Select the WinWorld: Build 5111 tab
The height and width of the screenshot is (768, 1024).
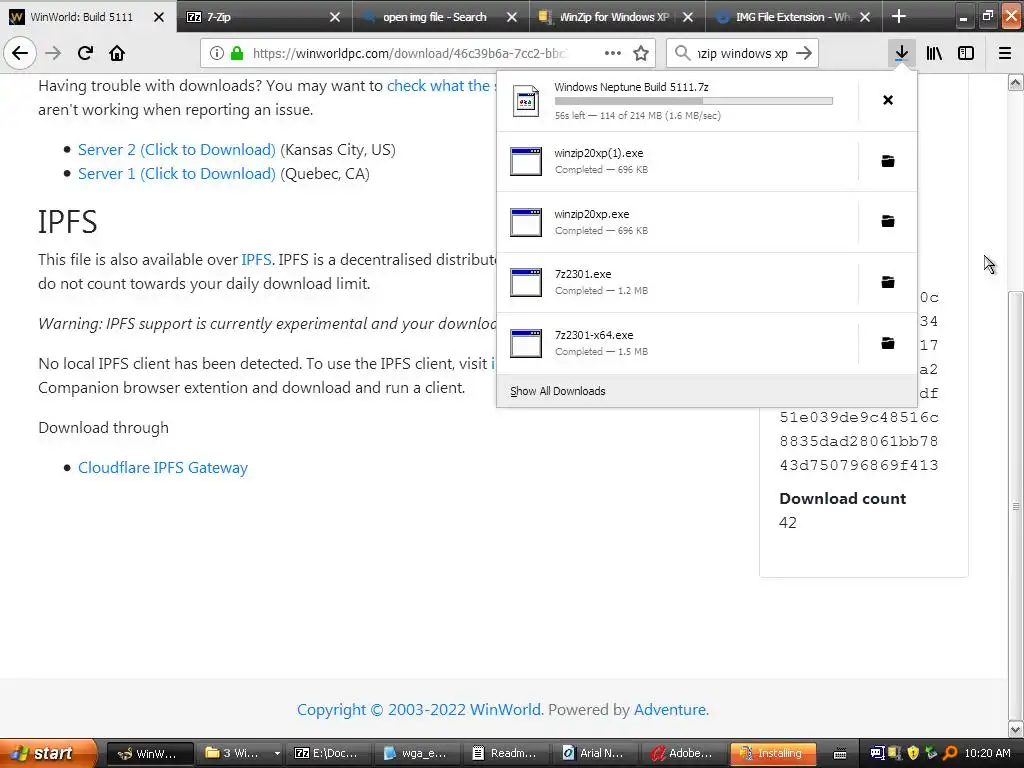[88, 17]
